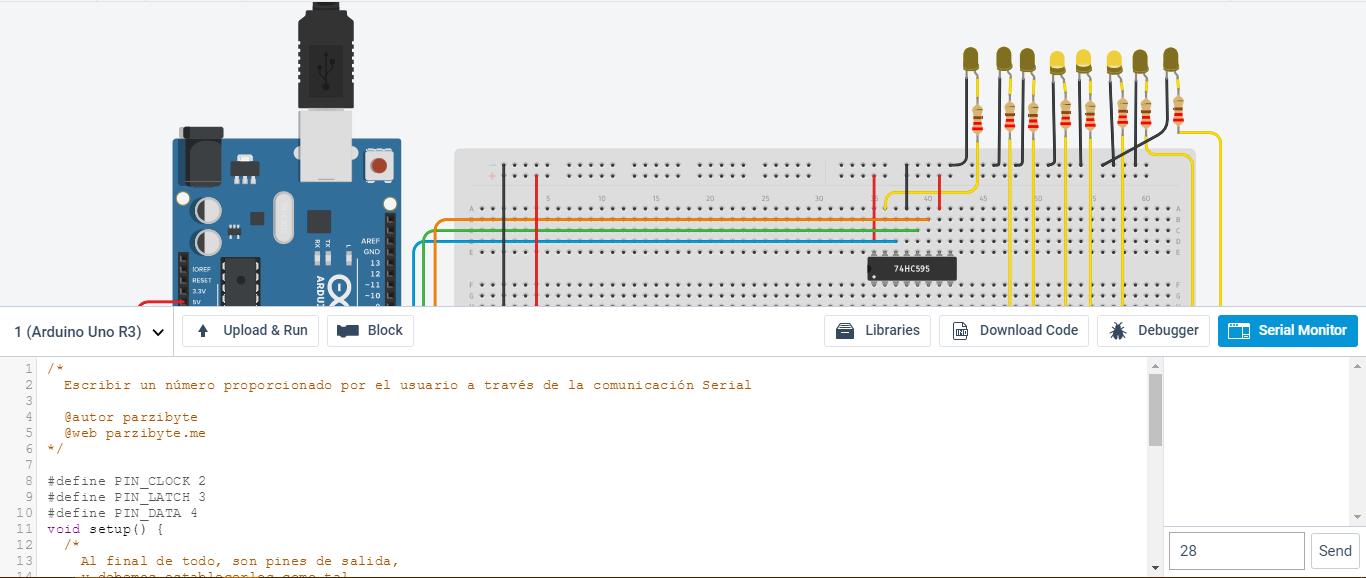Select the 74HC595 shift register chip
This screenshot has width=1366, height=578.
tap(911, 269)
